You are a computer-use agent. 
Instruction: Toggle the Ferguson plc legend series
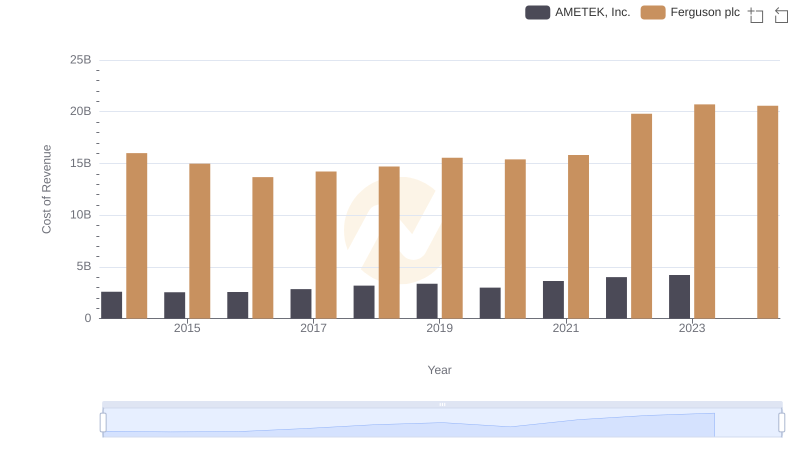click(690, 12)
